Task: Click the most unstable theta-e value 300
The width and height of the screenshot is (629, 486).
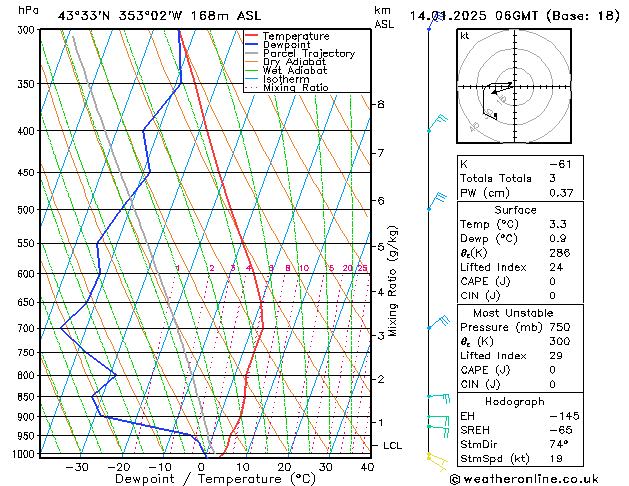Action: tap(560, 341)
